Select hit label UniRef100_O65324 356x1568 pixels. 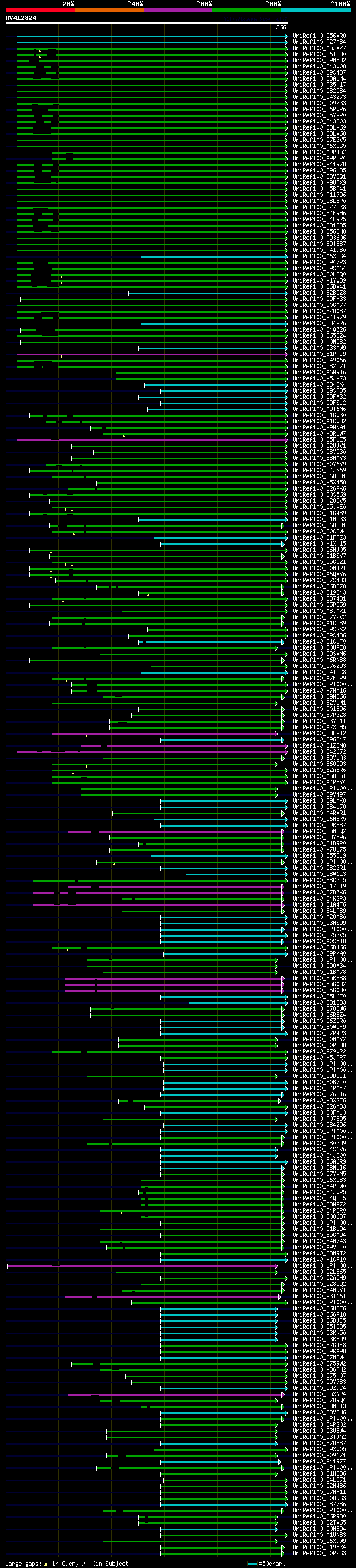coord(319,335)
